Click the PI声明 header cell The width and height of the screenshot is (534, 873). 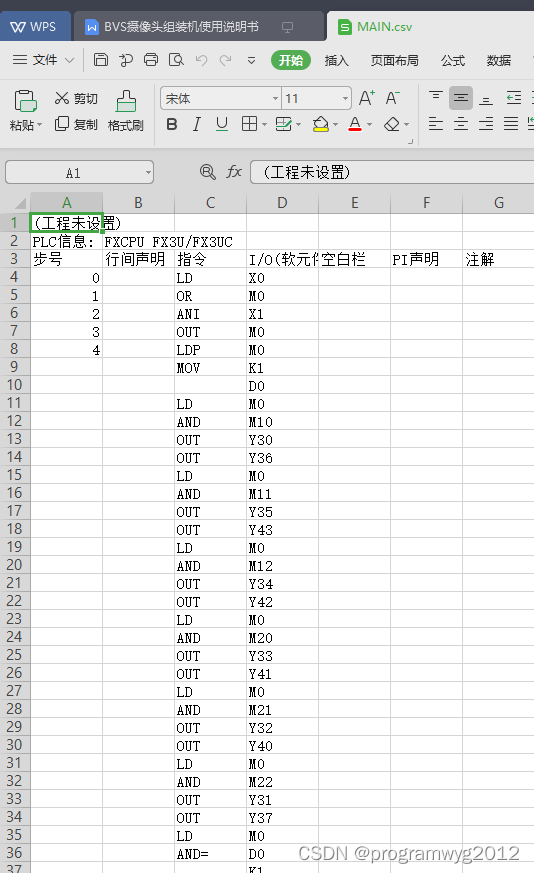pyautogui.click(x=427, y=259)
